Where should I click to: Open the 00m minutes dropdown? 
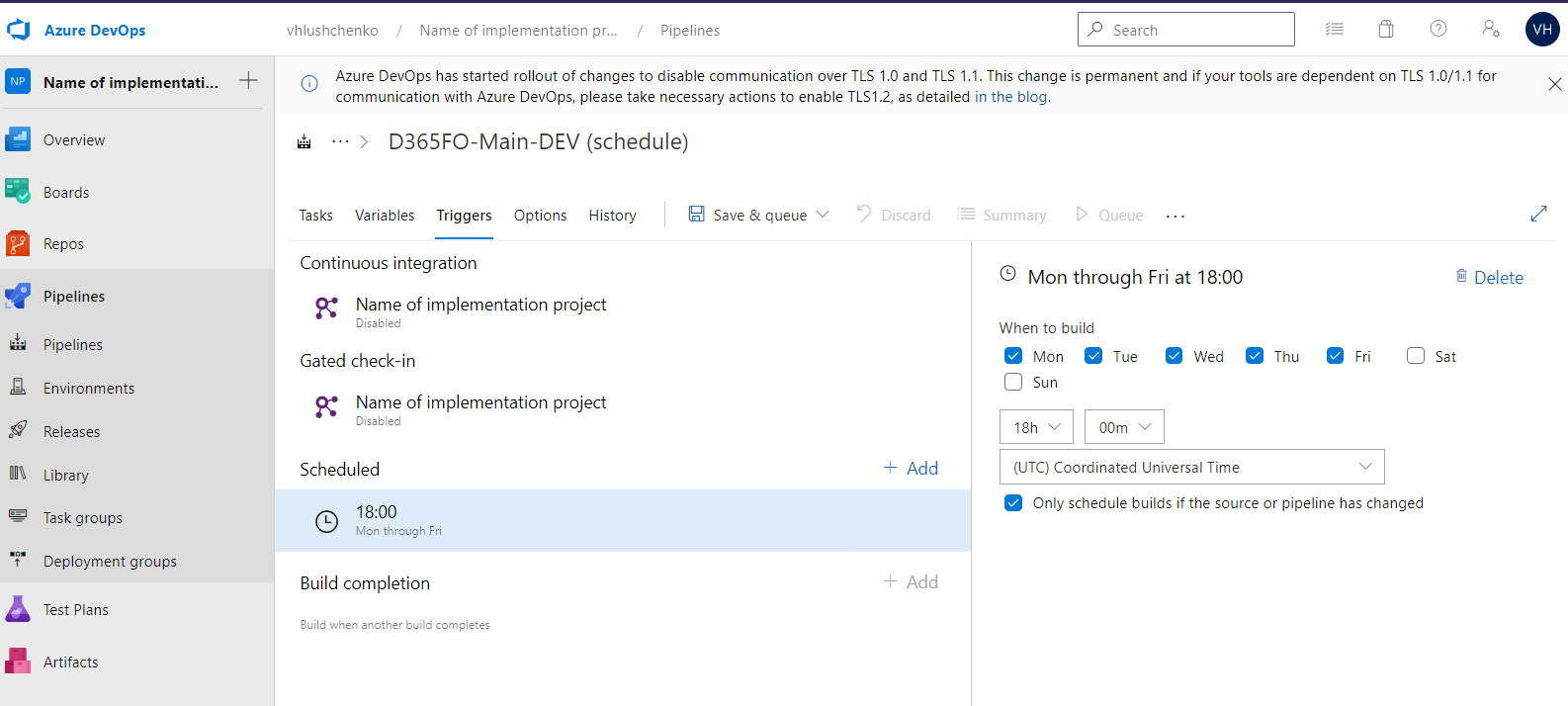[x=1124, y=427]
